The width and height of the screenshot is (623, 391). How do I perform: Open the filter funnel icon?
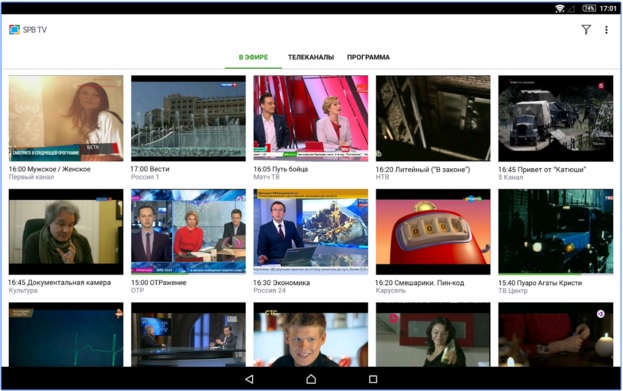586,30
